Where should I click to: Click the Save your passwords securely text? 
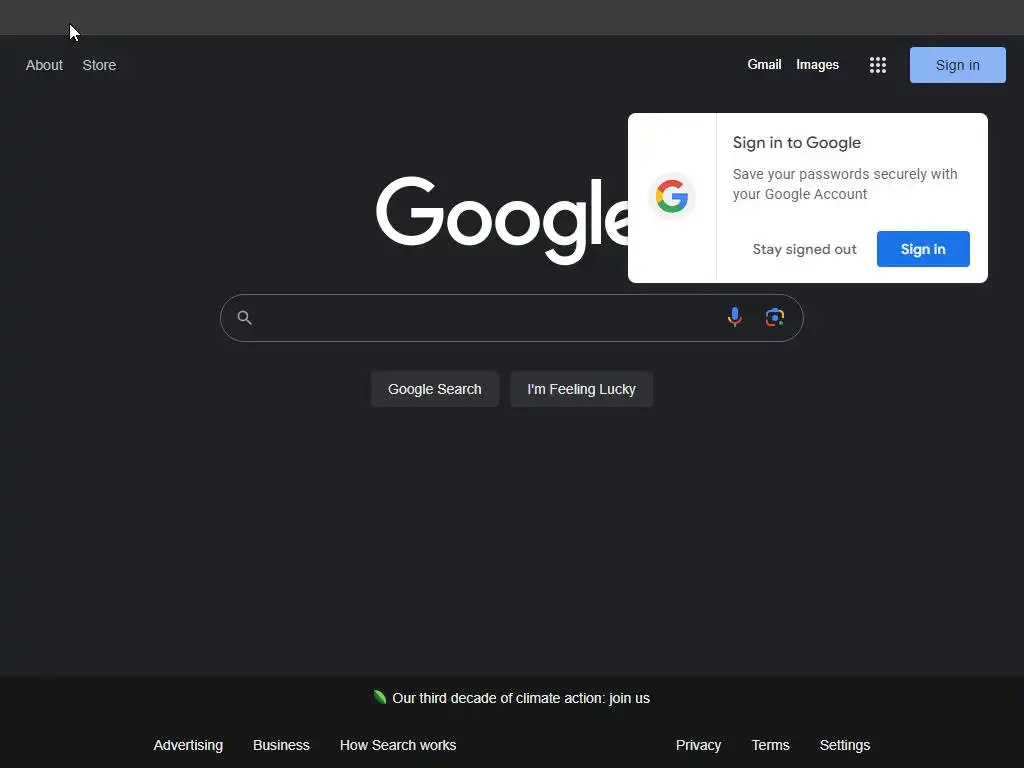pyautogui.click(x=845, y=184)
